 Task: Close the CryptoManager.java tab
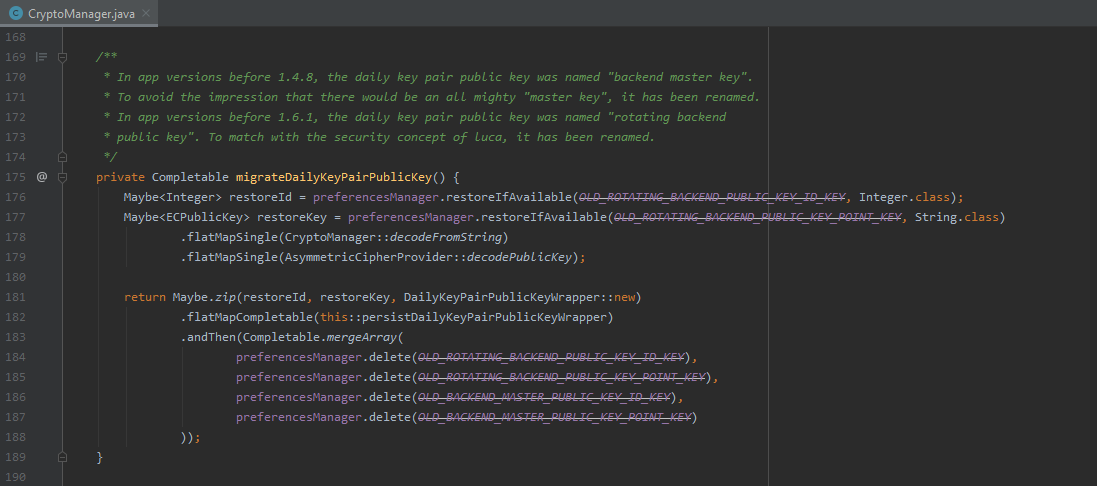(x=146, y=13)
